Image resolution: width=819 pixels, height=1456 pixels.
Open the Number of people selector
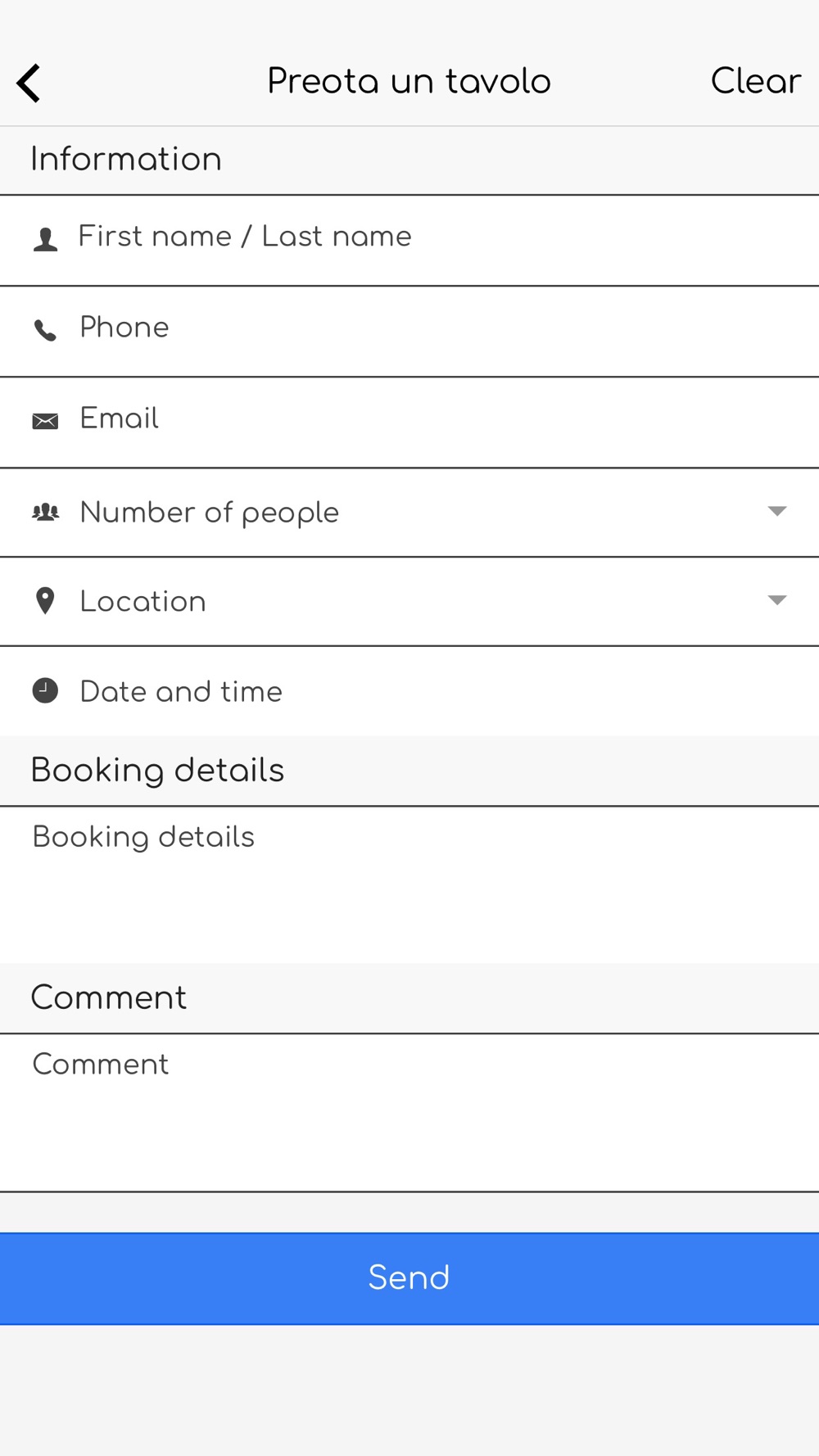coord(409,513)
